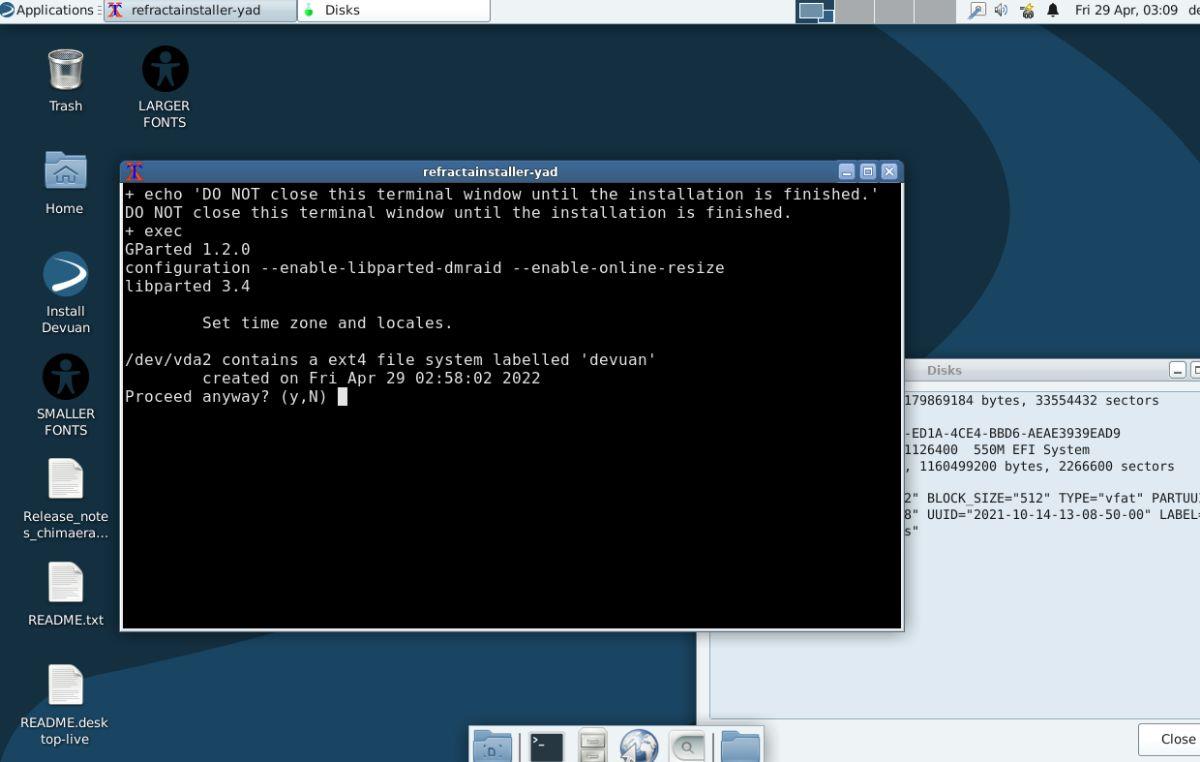The height and width of the screenshot is (762, 1200).
Task: Click the power manager tray icon
Action: pyautogui.click(x=1027, y=11)
